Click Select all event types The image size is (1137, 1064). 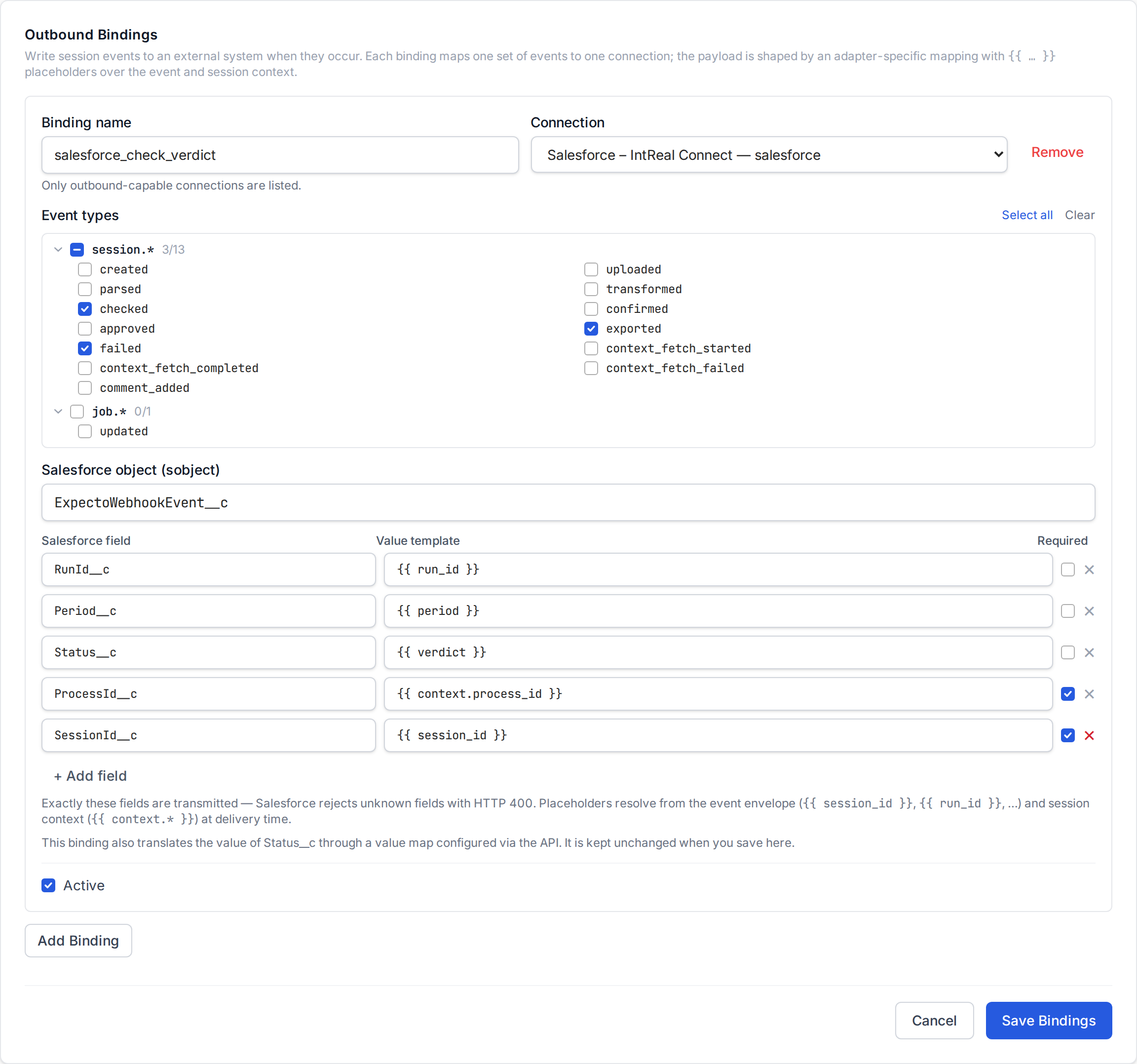click(1026, 215)
